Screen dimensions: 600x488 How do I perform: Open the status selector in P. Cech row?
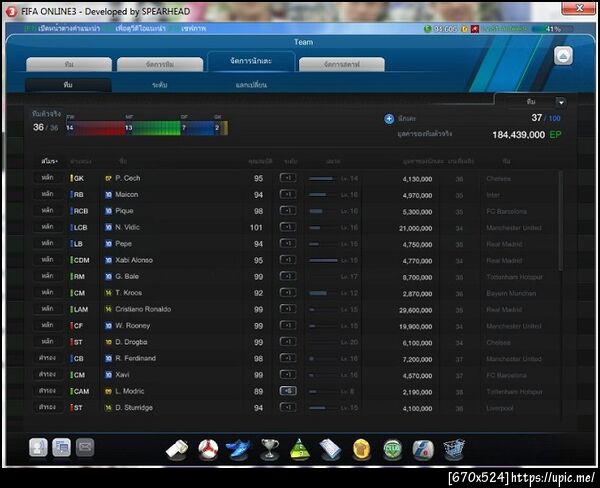pos(48,178)
